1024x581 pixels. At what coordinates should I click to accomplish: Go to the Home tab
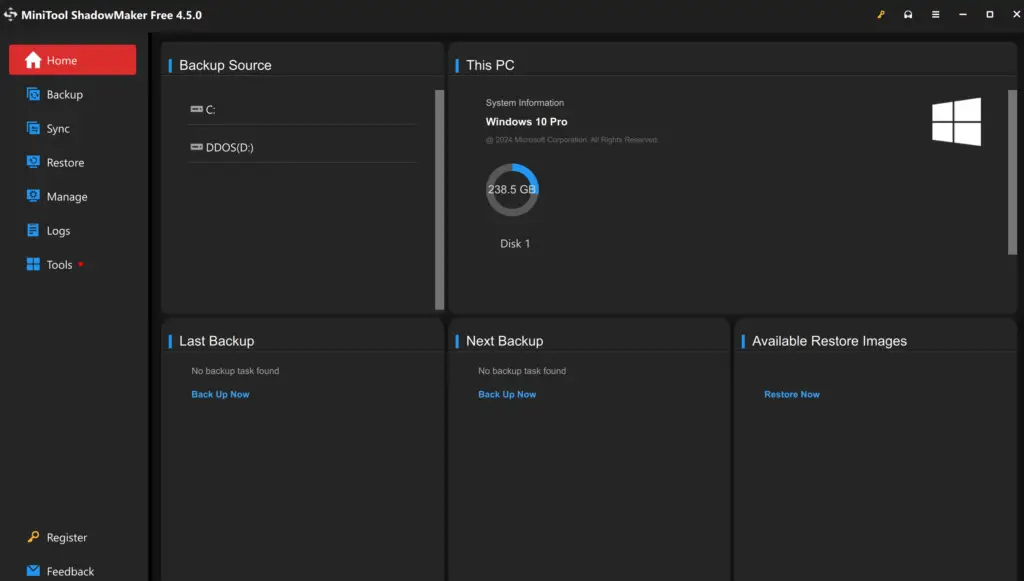pyautogui.click(x=72, y=60)
